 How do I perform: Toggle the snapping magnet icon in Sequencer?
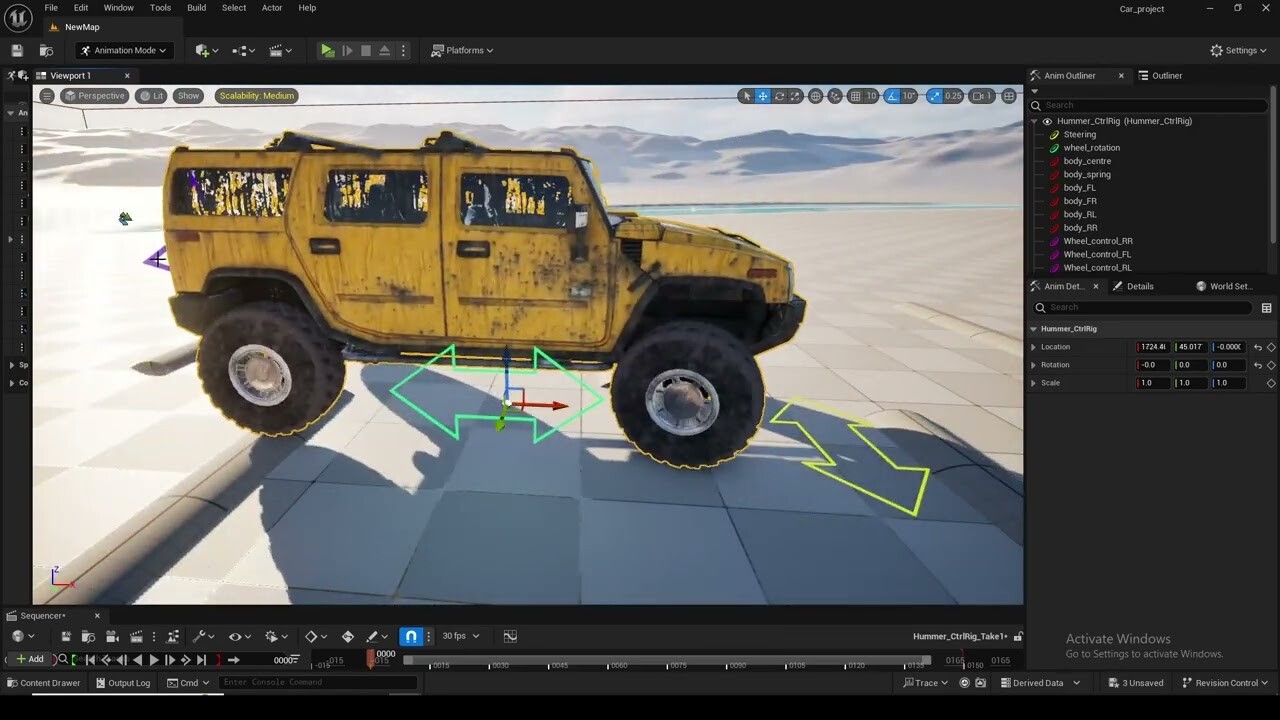[411, 636]
